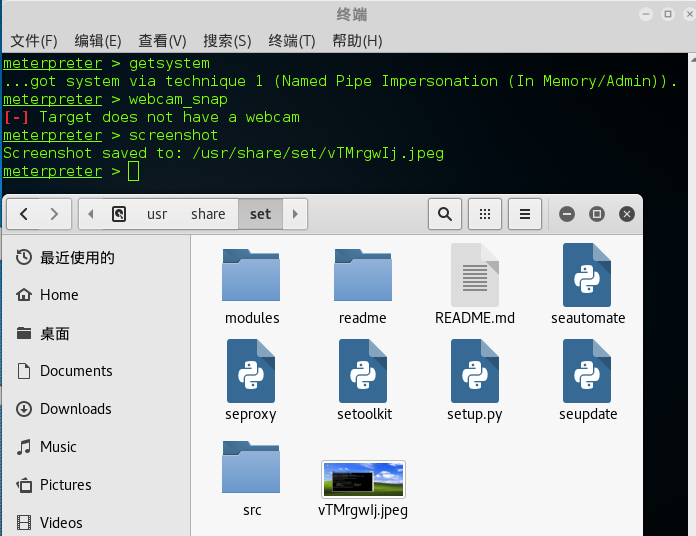Open the 文件(F) menu in terminal
This screenshot has height=536, width=696.
(x=34, y=41)
